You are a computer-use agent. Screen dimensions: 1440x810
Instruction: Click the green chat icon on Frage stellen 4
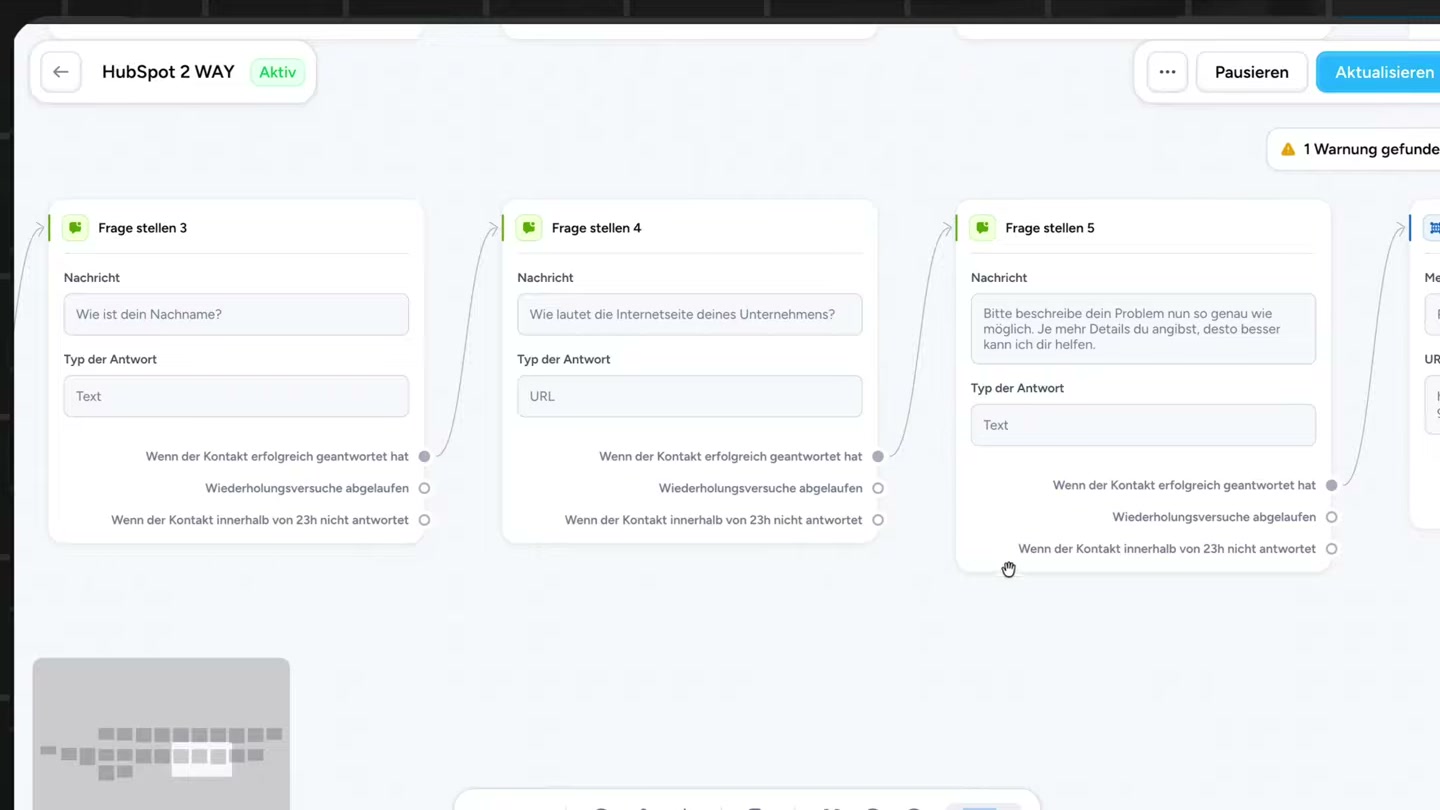[x=528, y=227]
